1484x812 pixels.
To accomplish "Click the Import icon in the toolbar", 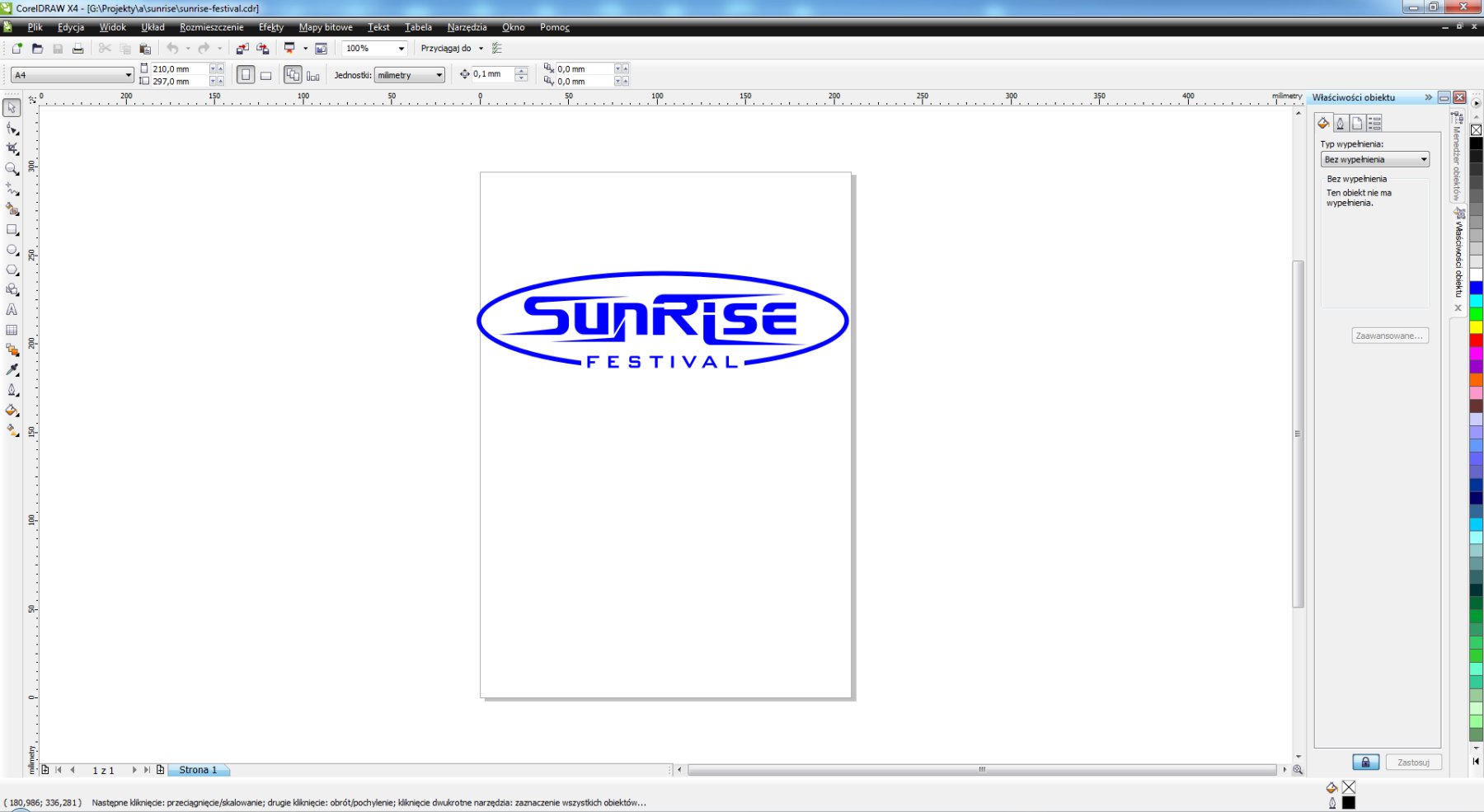I will 242,49.
